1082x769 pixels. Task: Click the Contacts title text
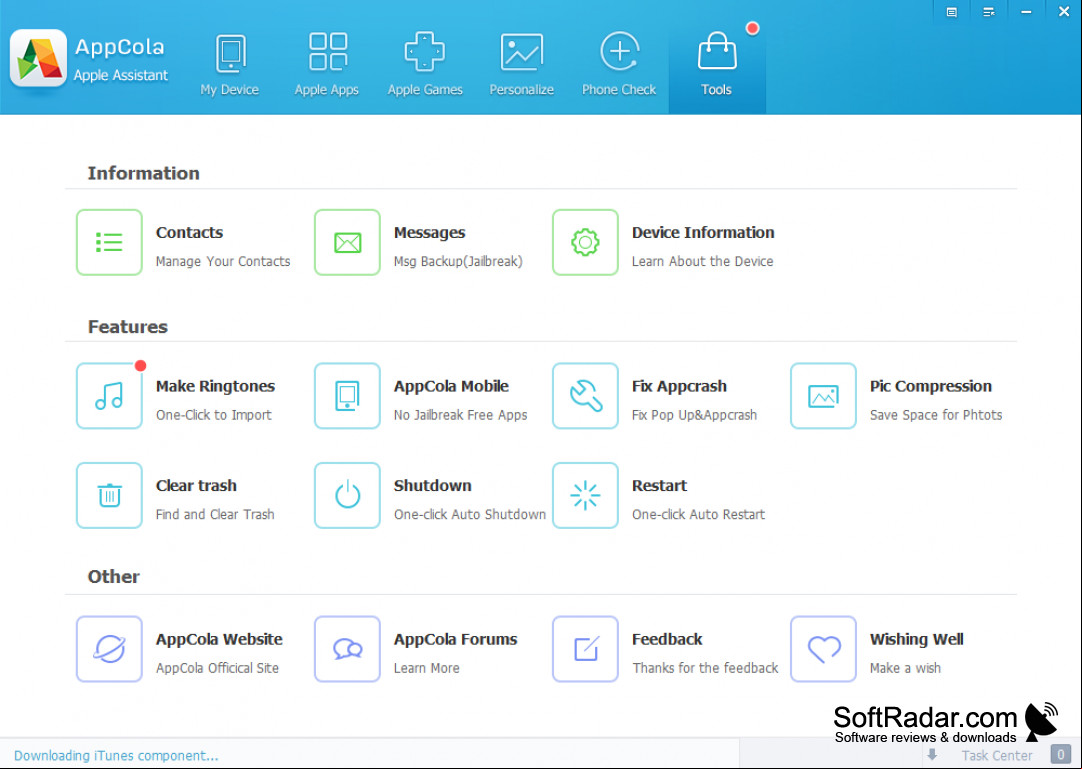[x=189, y=233]
